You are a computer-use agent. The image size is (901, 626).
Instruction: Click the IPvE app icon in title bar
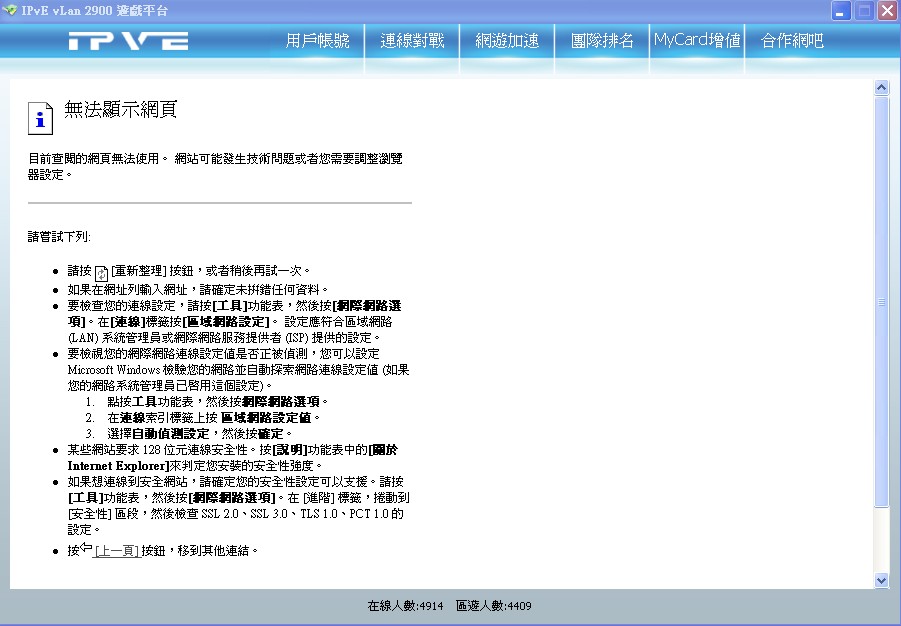coord(10,10)
